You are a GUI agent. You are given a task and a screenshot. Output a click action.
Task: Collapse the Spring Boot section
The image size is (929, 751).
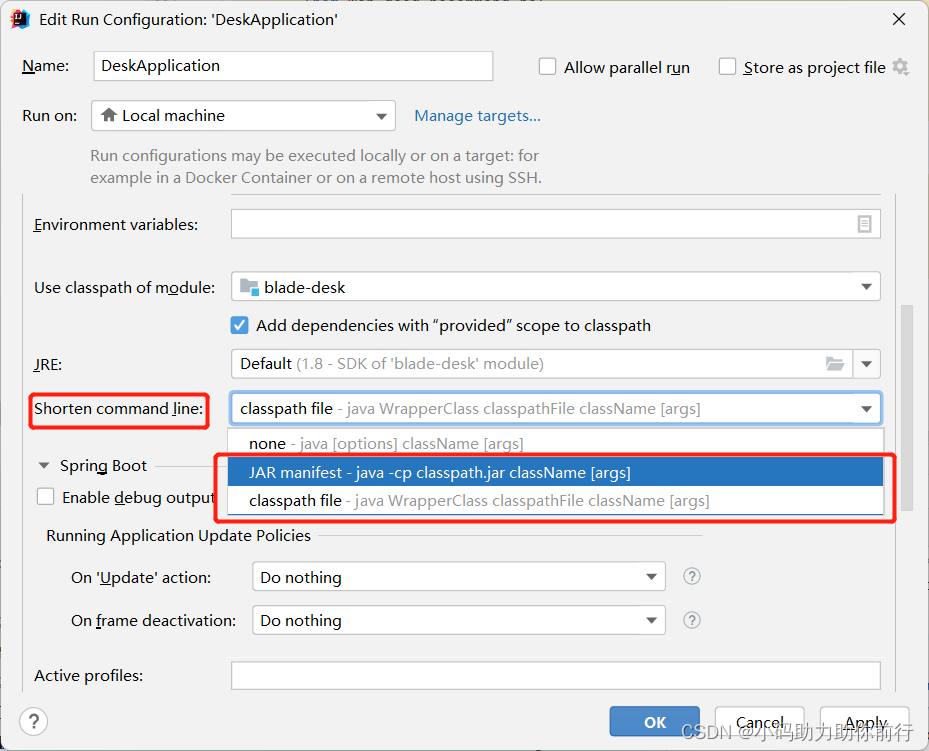click(44, 466)
